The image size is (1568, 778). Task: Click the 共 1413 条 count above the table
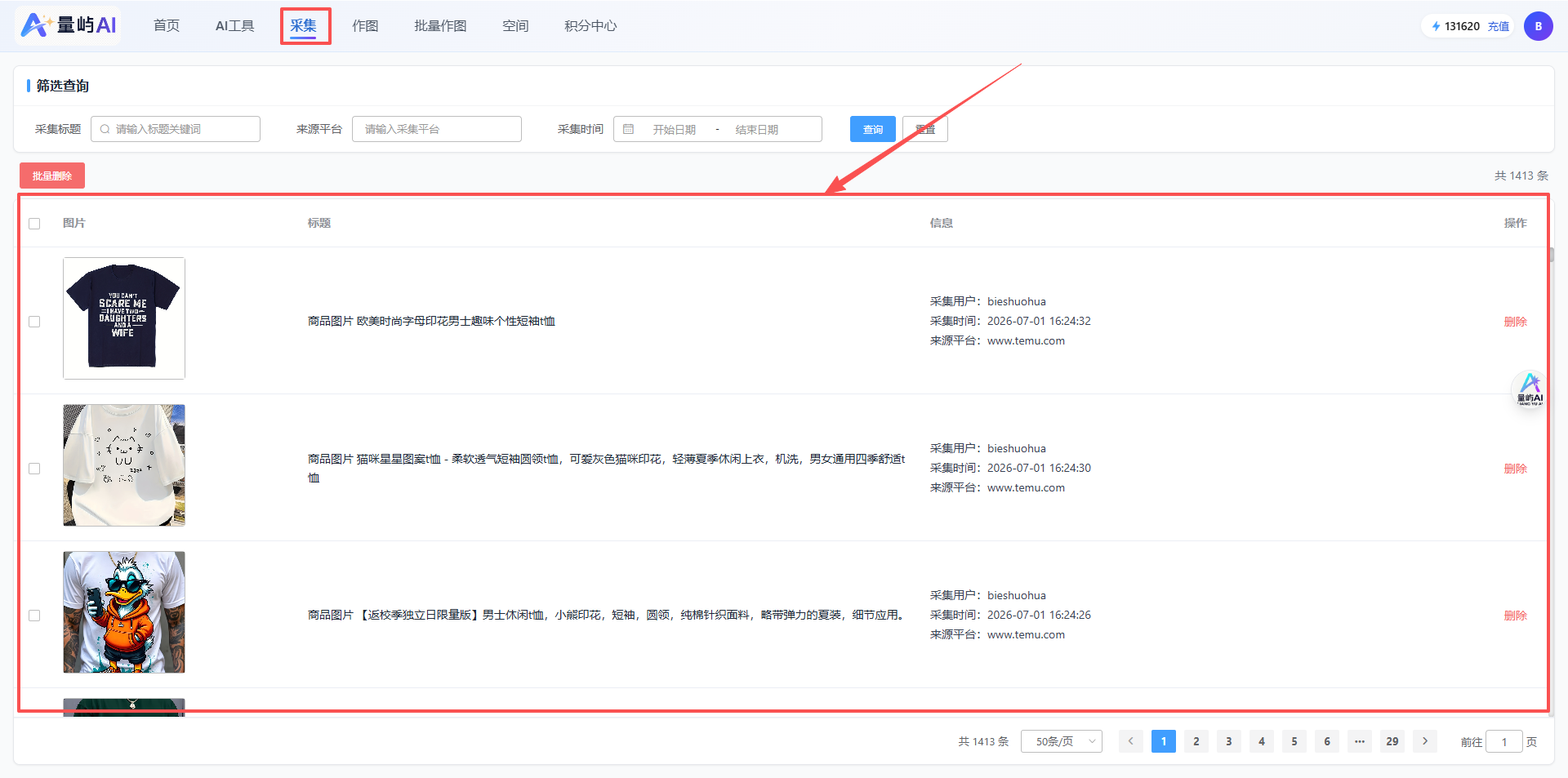pyautogui.click(x=1521, y=176)
